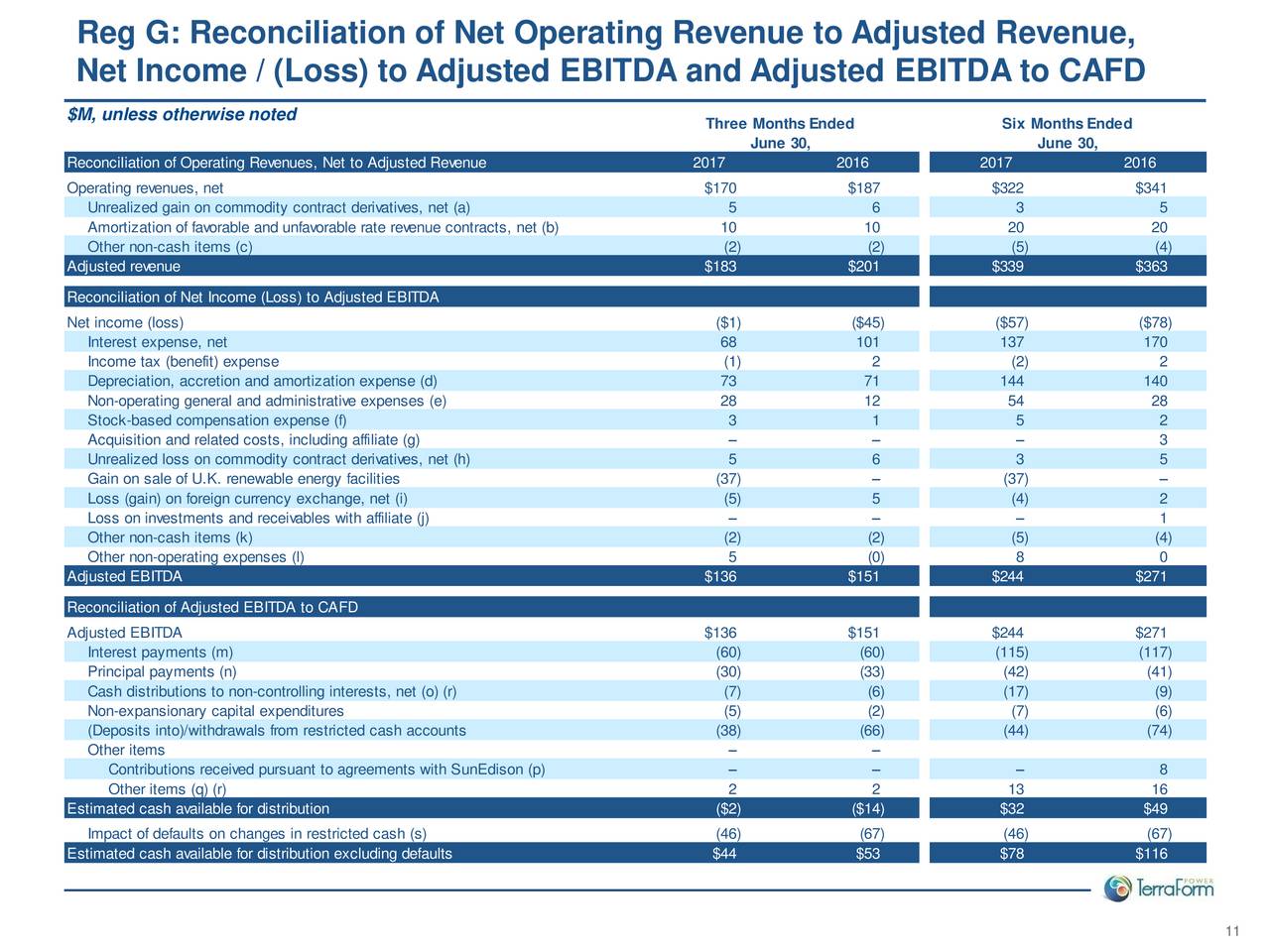Screen dimensions: 1270x952
Task: Click the 'Adjusted revenue' total row label
Action: (123, 266)
